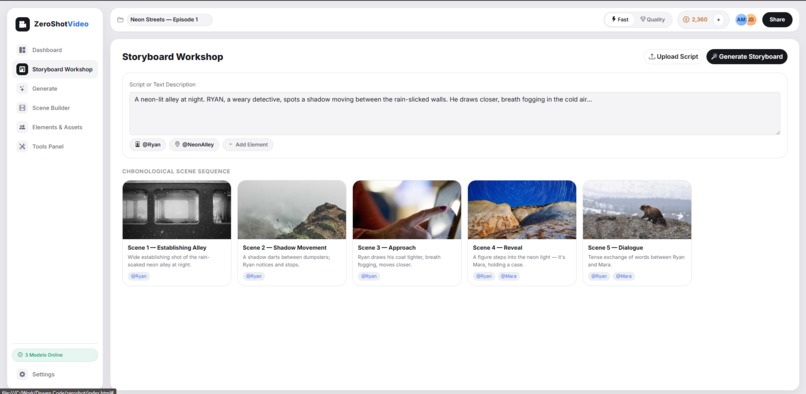Click into the script description text area

click(454, 113)
